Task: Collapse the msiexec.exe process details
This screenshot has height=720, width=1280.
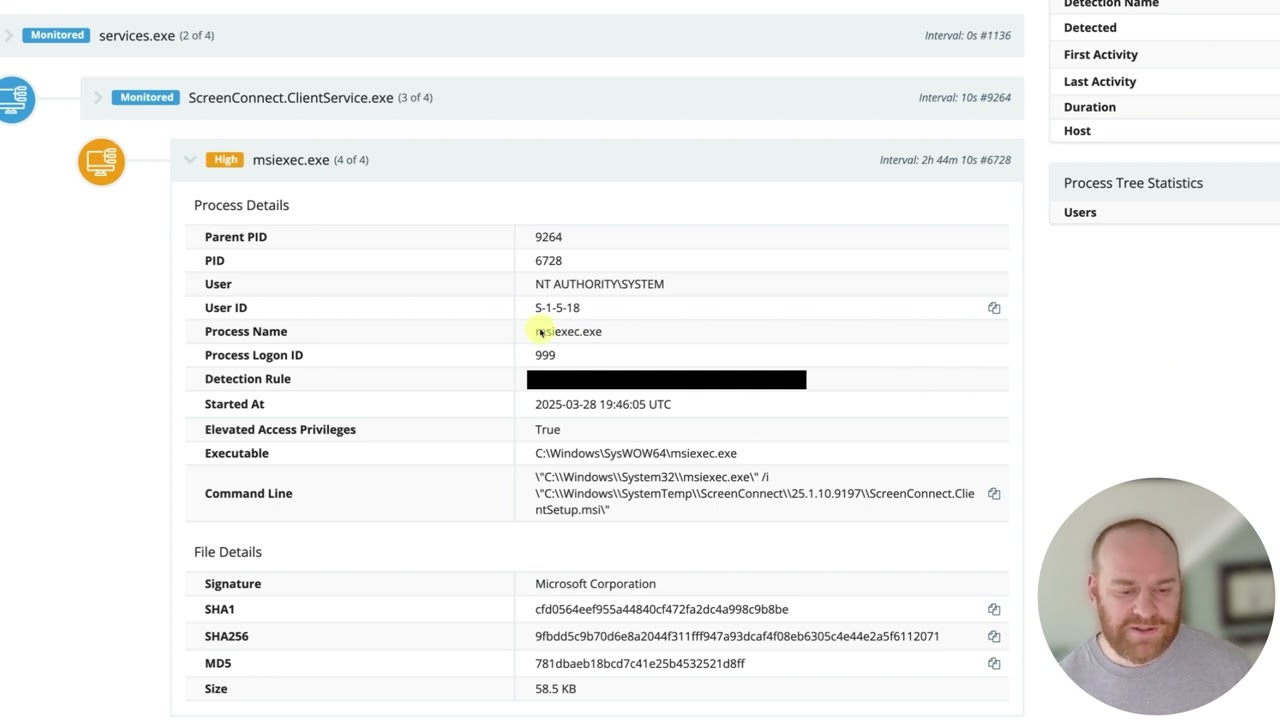Action: click(190, 160)
